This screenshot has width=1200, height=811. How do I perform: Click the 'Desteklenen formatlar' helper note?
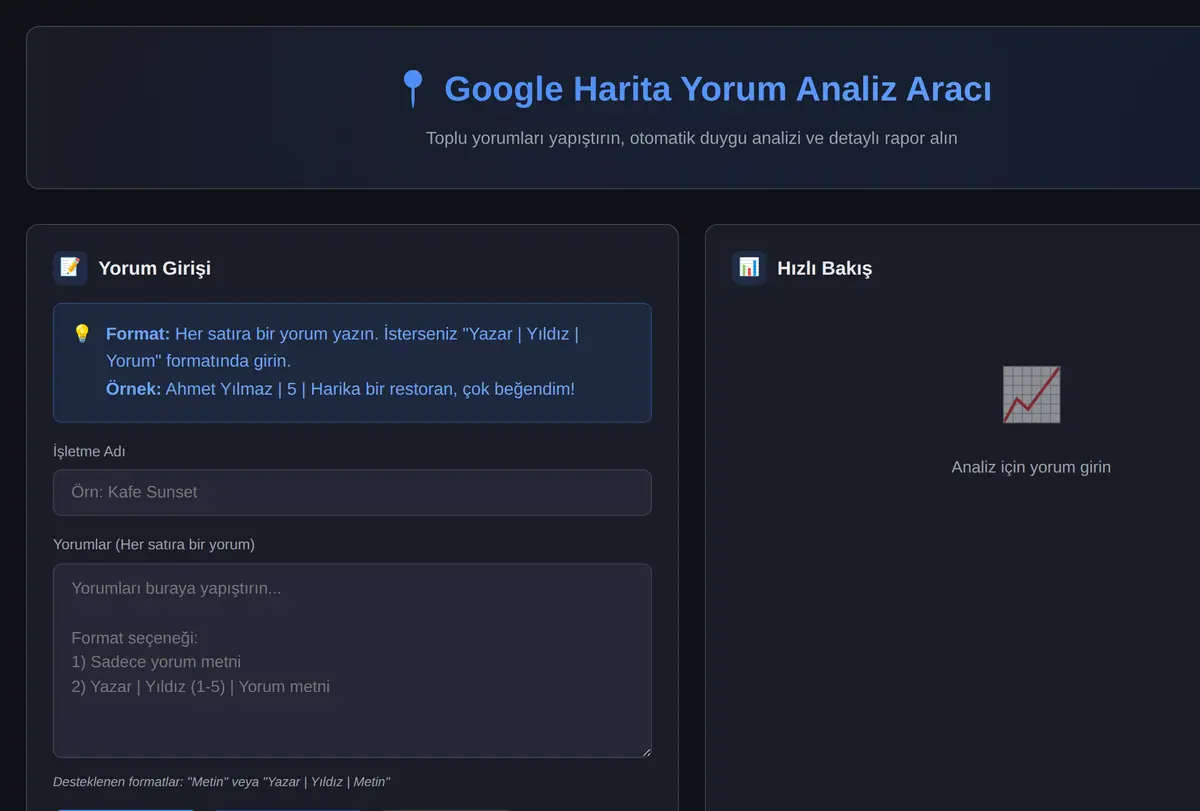(221, 782)
